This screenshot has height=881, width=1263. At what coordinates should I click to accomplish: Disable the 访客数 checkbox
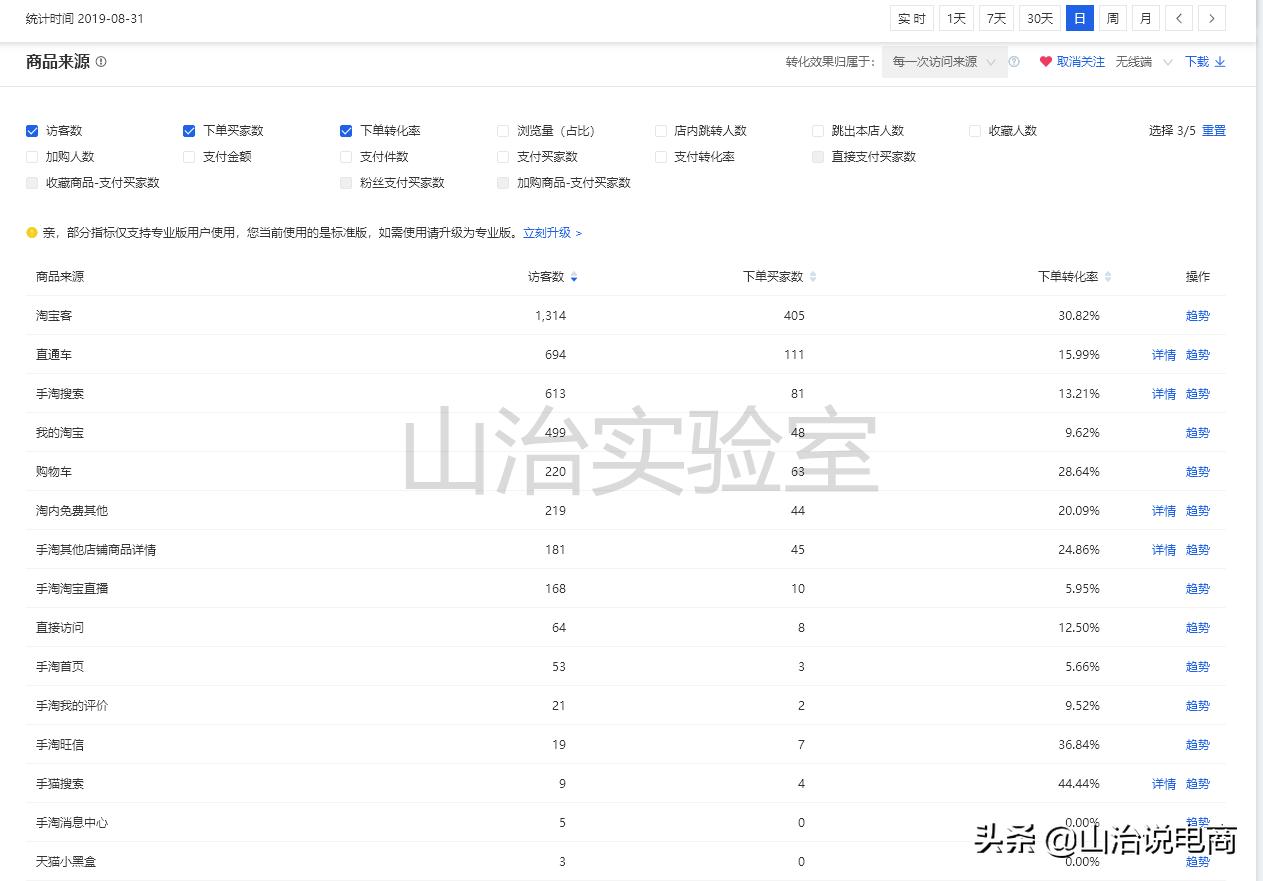tap(32, 130)
